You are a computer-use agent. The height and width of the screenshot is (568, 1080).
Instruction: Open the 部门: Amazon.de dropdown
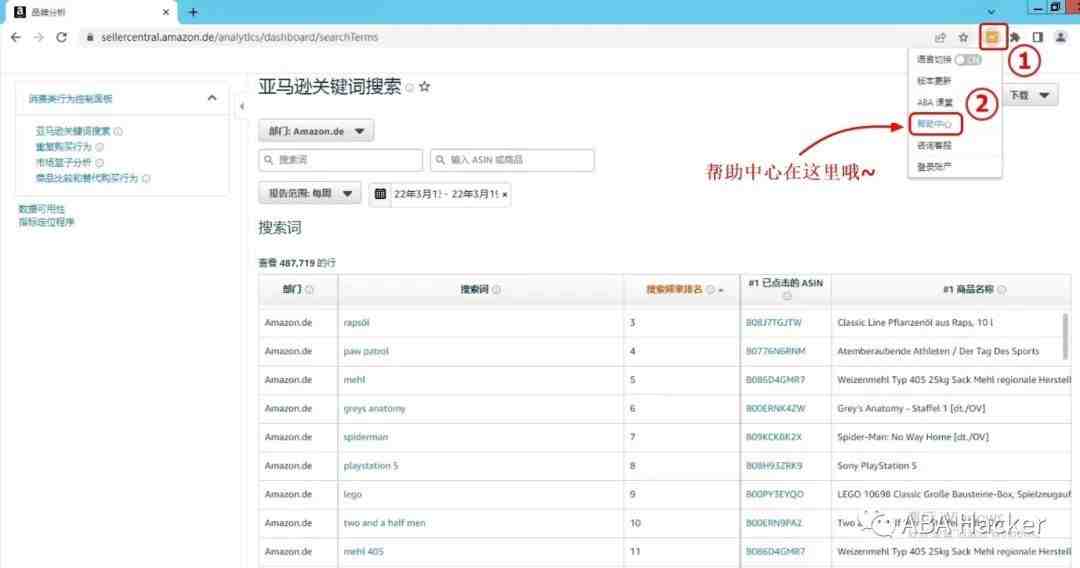coord(316,131)
